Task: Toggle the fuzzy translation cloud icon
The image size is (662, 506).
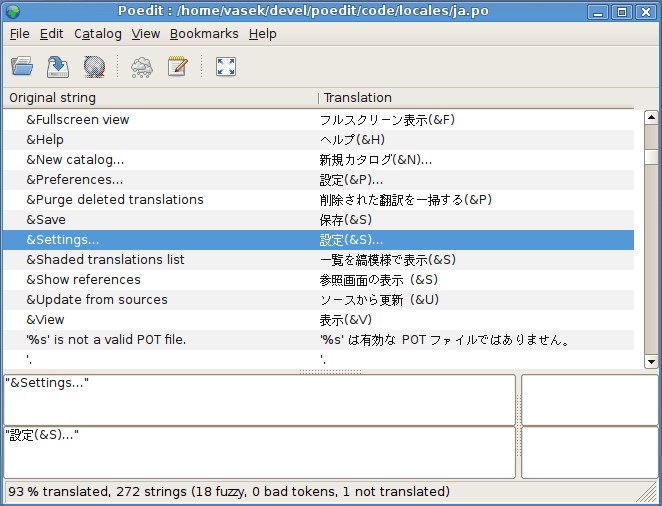Action: [x=142, y=67]
